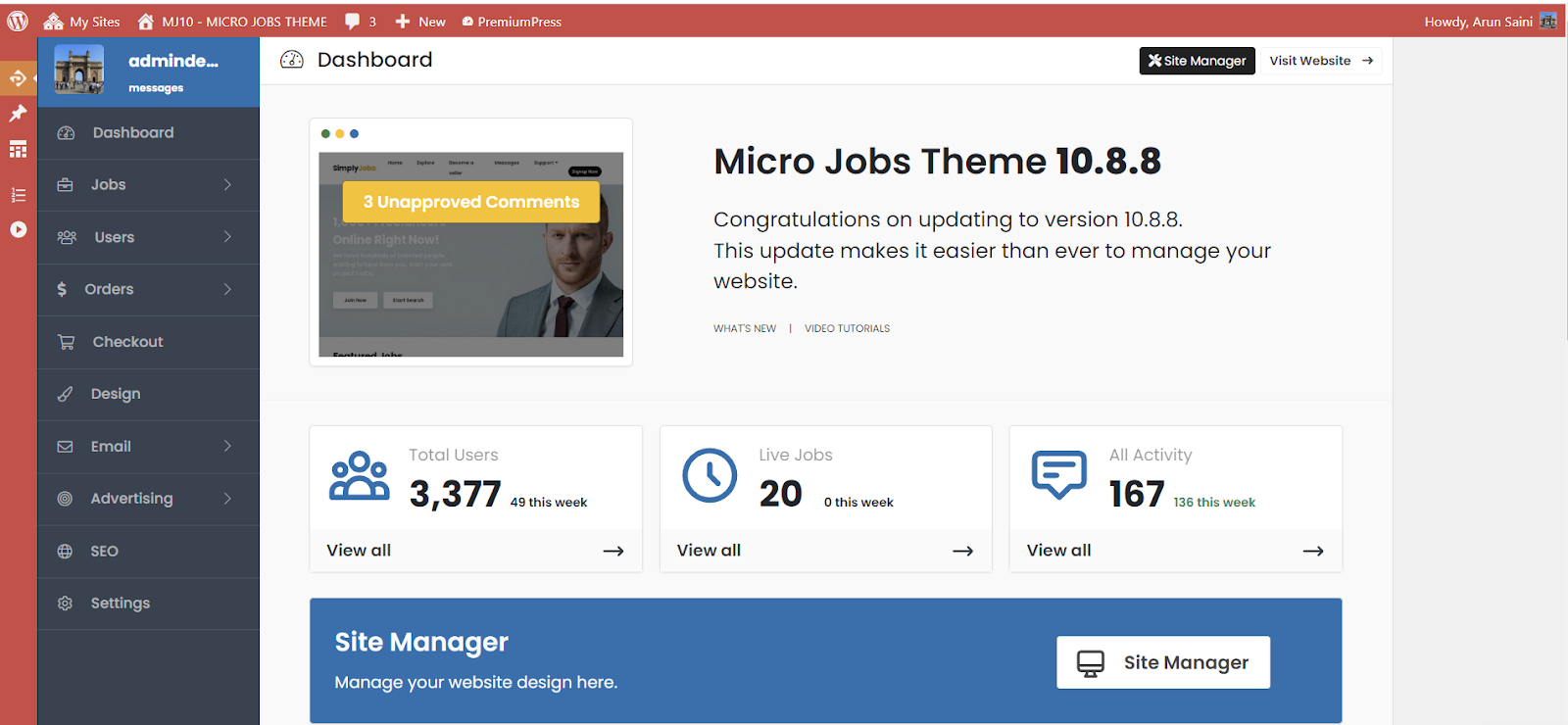Click the '136 this week' activity text

pyautogui.click(x=1214, y=503)
